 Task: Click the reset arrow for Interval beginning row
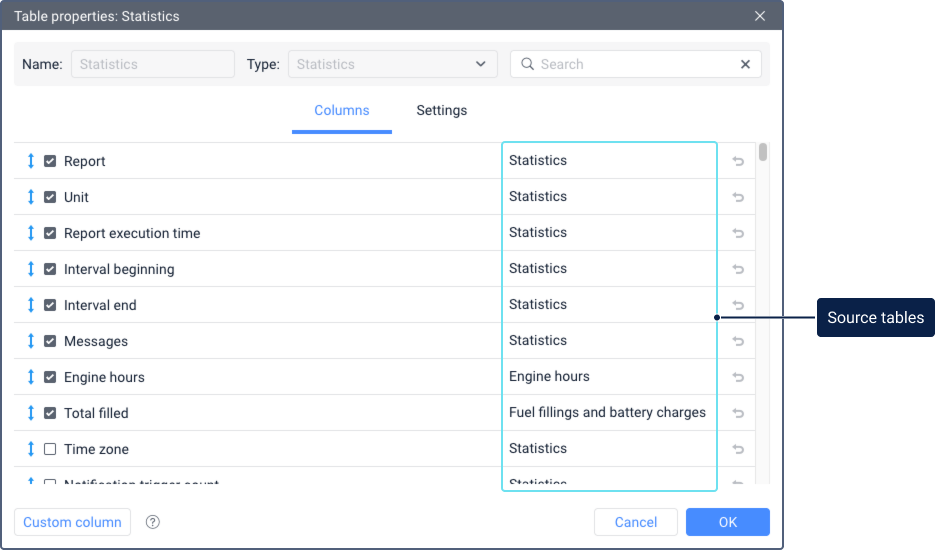tap(738, 269)
